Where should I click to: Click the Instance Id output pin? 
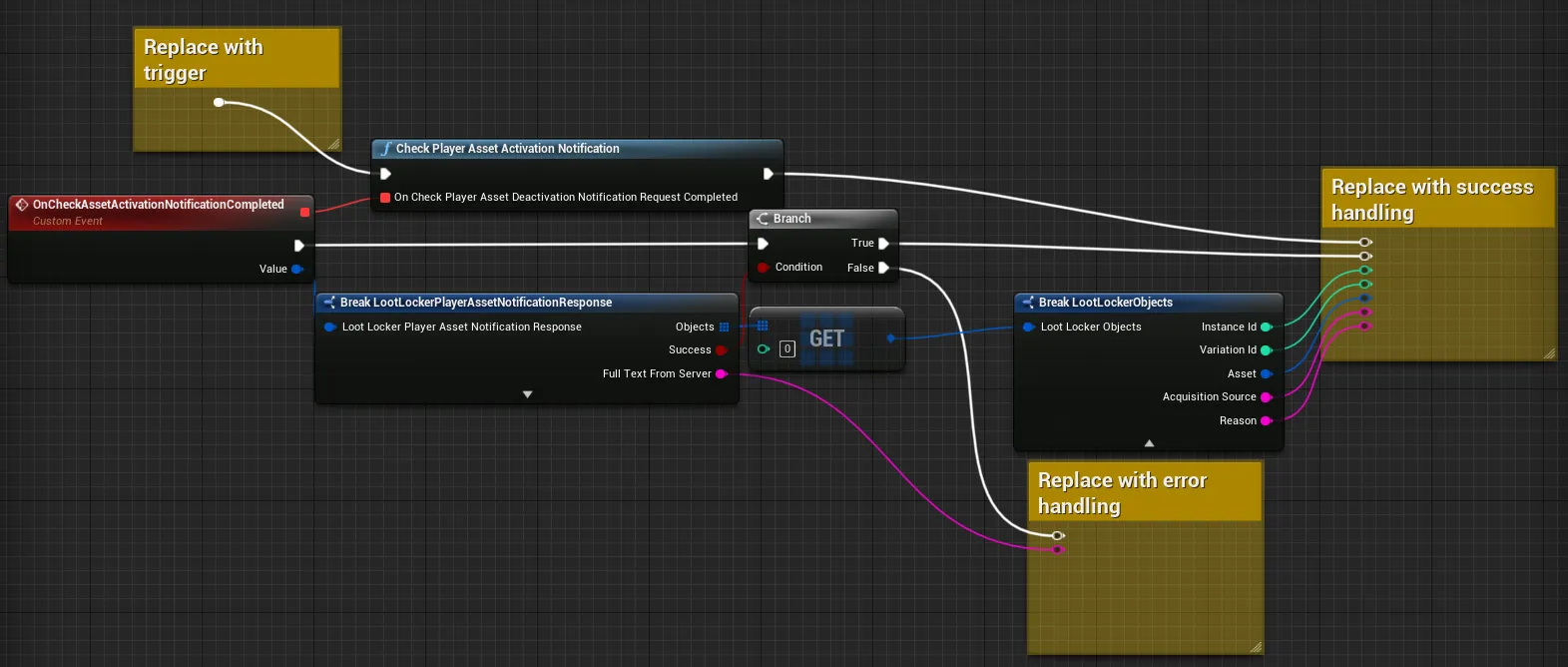pos(1267,328)
